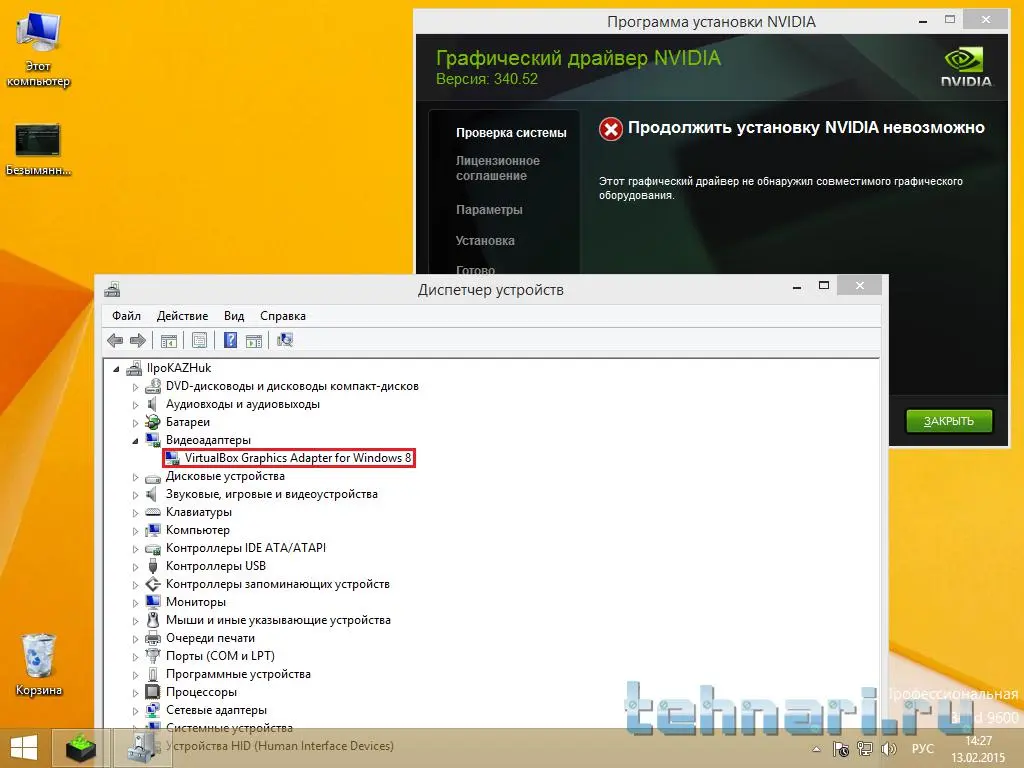Click the action pane toolbar icon

(x=253, y=340)
